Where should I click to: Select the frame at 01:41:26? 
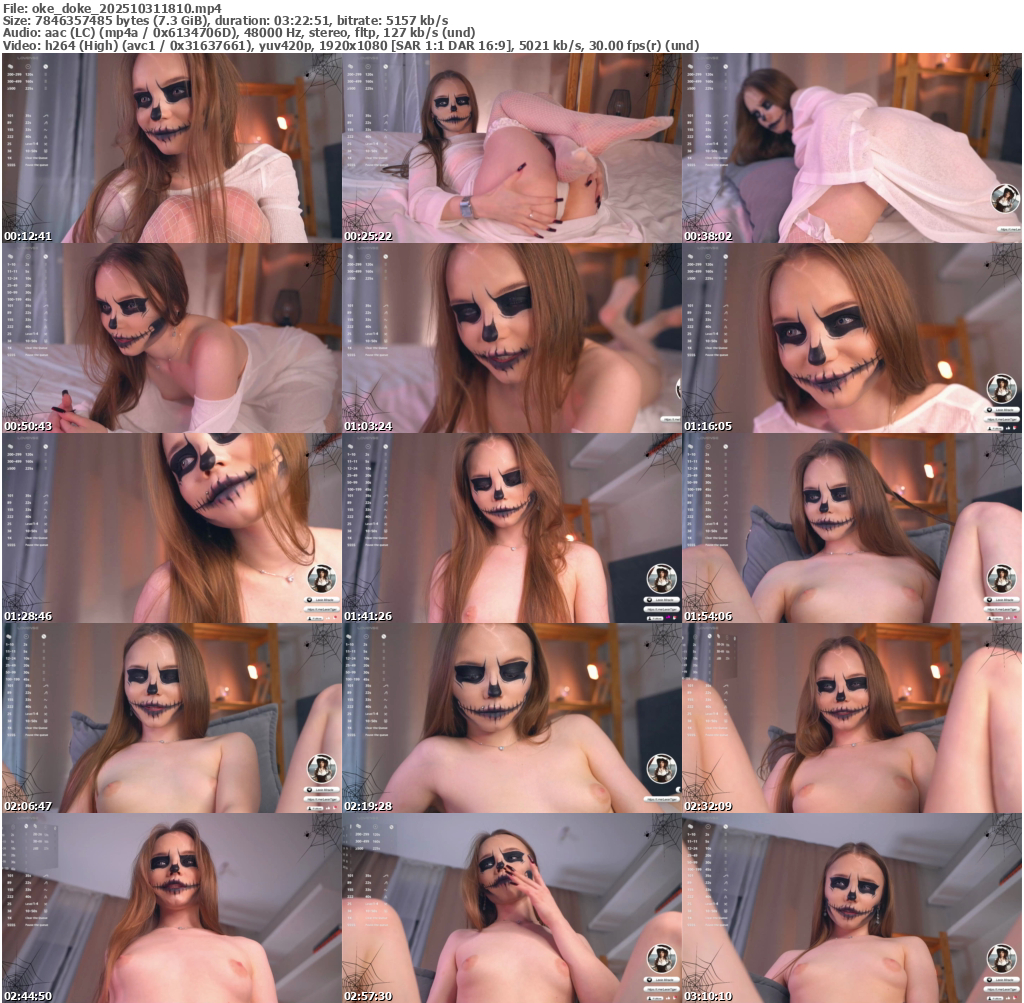(x=511, y=528)
